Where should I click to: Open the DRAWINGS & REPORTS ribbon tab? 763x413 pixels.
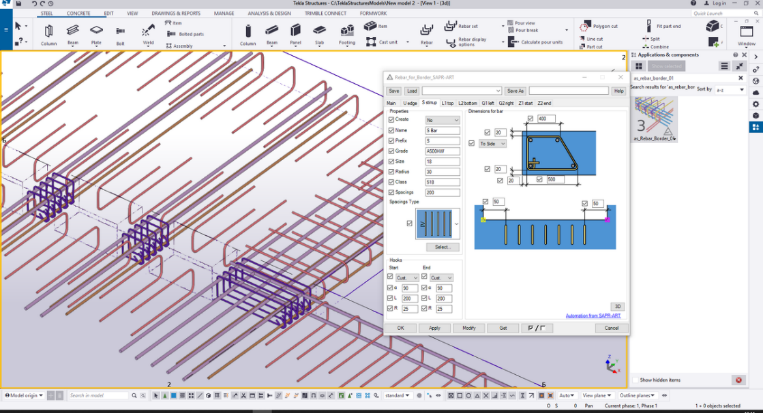[x=176, y=13]
